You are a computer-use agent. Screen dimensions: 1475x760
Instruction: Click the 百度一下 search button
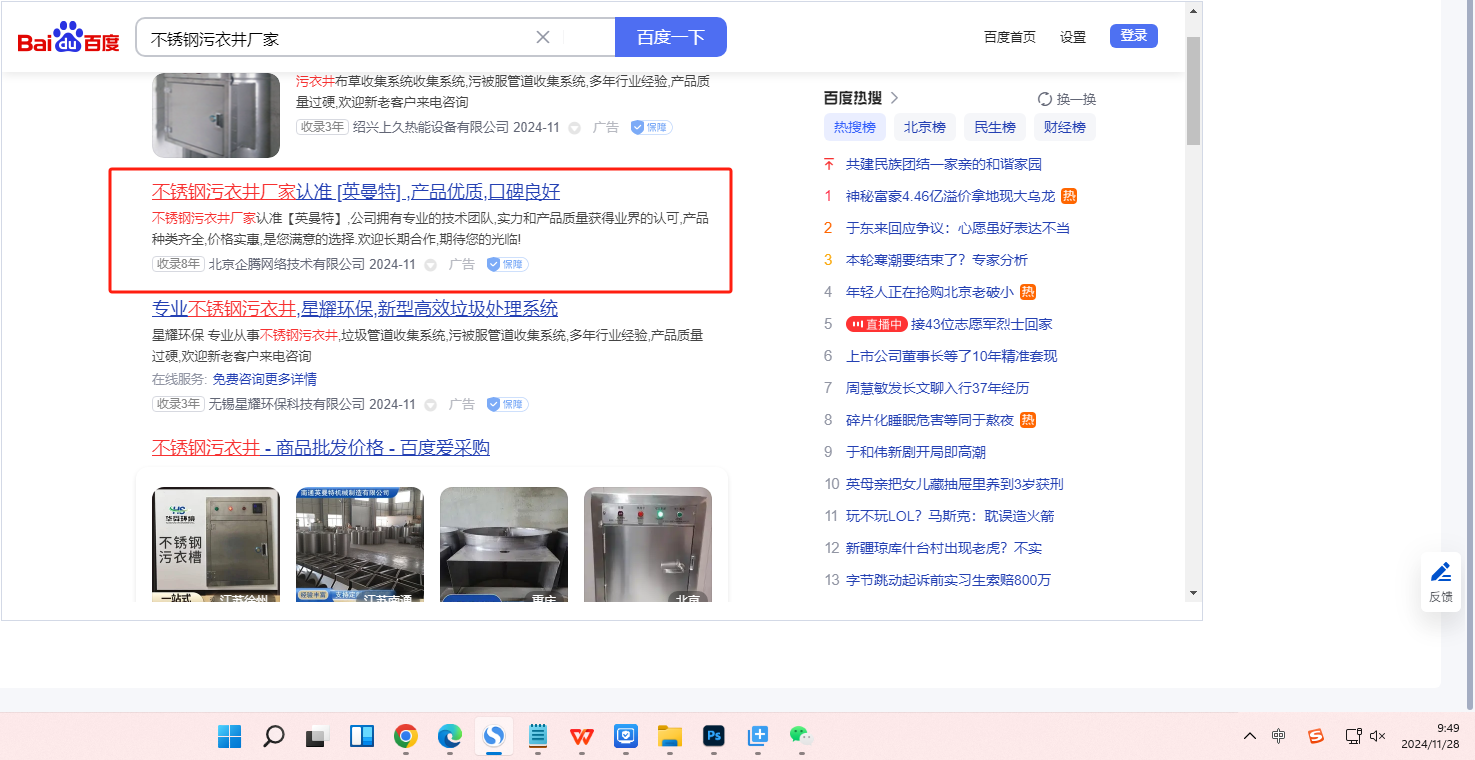(x=671, y=37)
